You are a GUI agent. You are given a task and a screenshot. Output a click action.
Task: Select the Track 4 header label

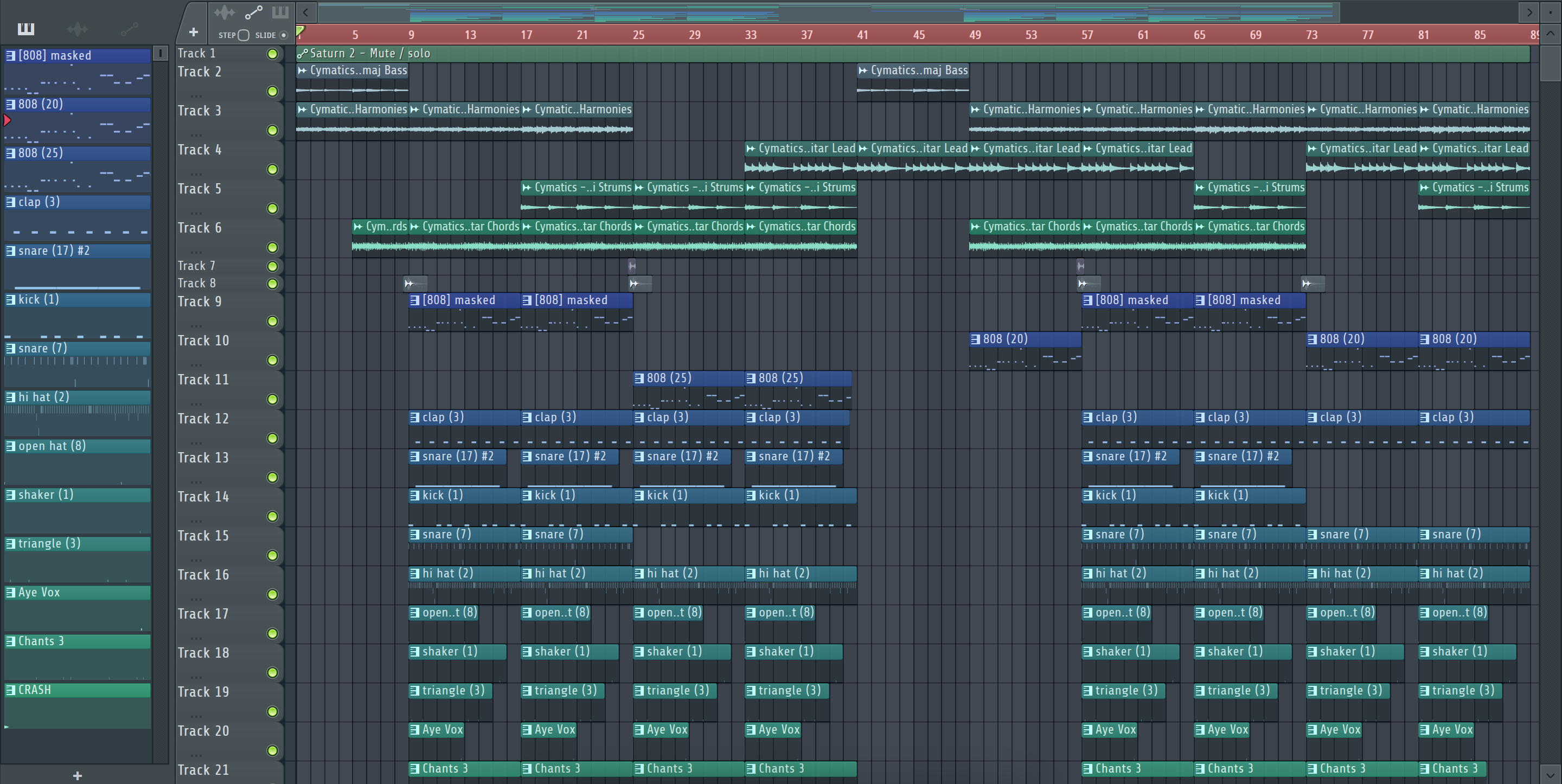click(x=200, y=150)
